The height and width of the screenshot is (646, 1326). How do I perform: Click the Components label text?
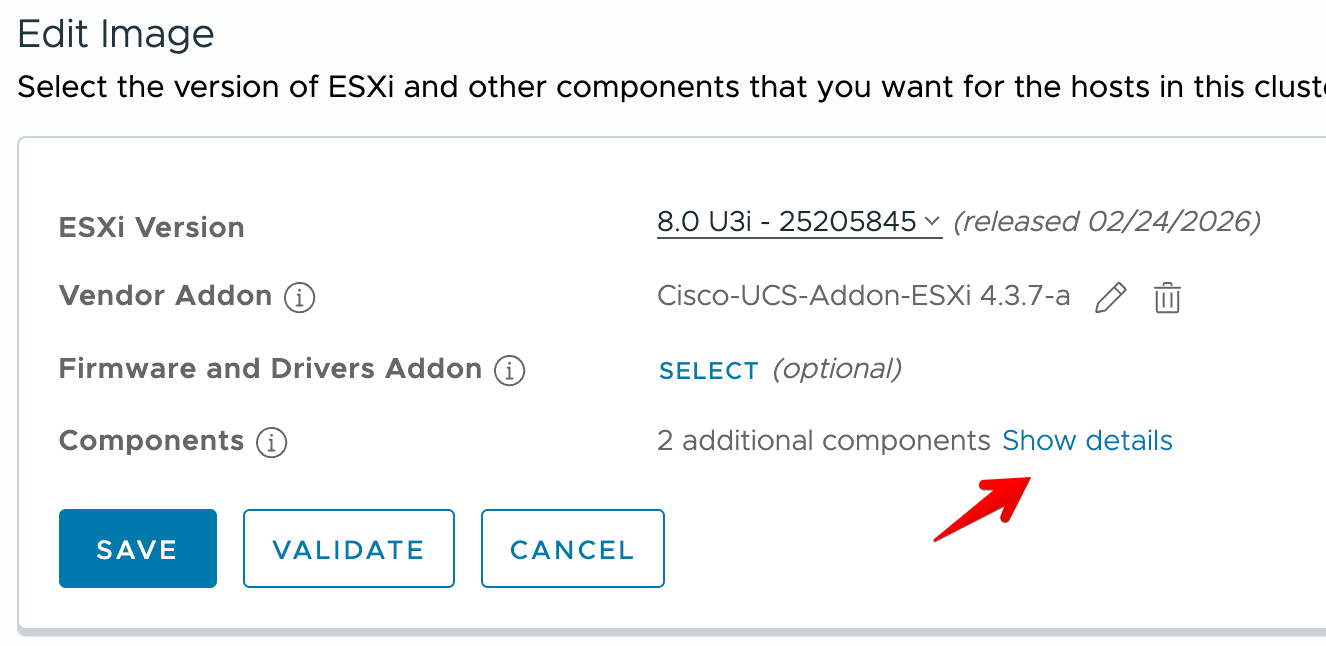[x=151, y=441]
